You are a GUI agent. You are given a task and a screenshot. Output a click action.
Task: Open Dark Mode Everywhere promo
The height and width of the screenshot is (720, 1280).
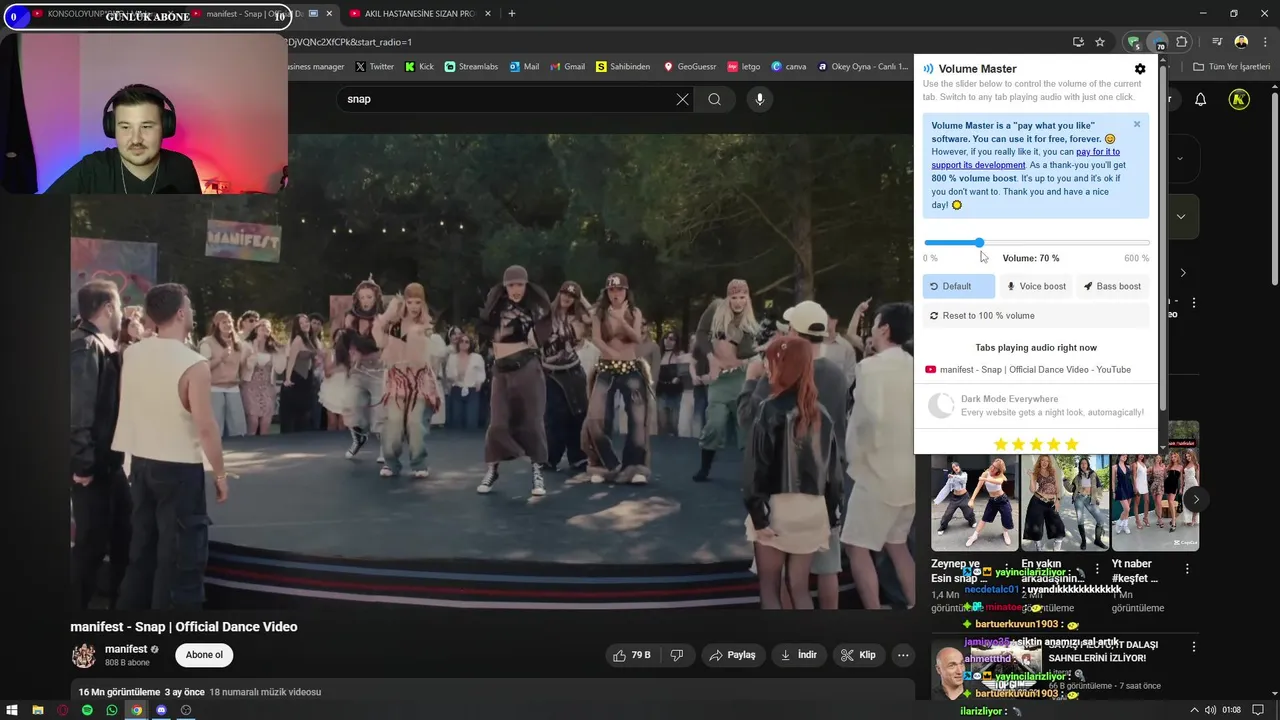[1036, 405]
